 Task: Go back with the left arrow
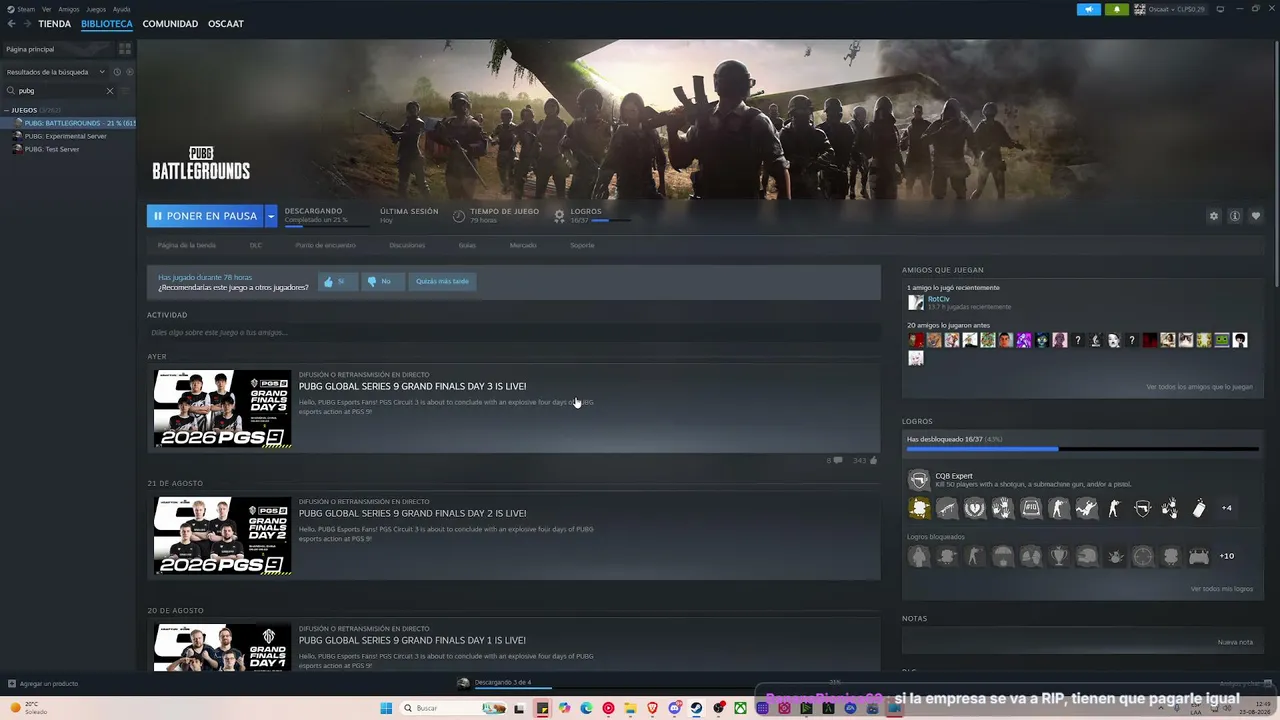point(12,24)
